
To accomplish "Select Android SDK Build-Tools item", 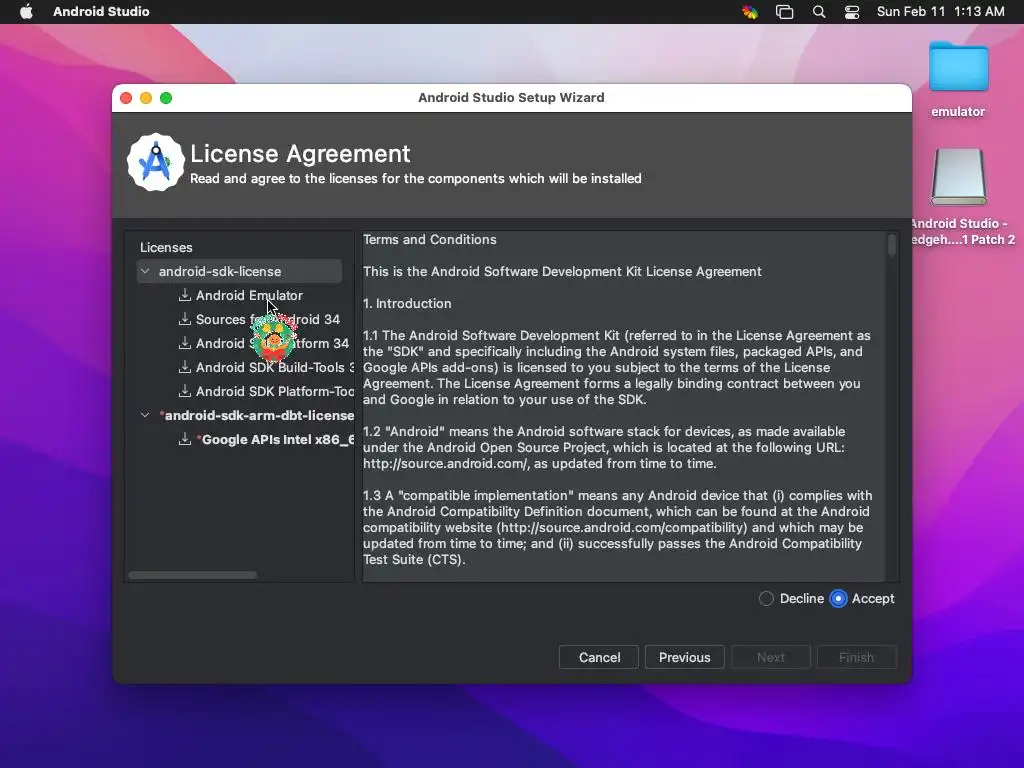I will [x=274, y=367].
